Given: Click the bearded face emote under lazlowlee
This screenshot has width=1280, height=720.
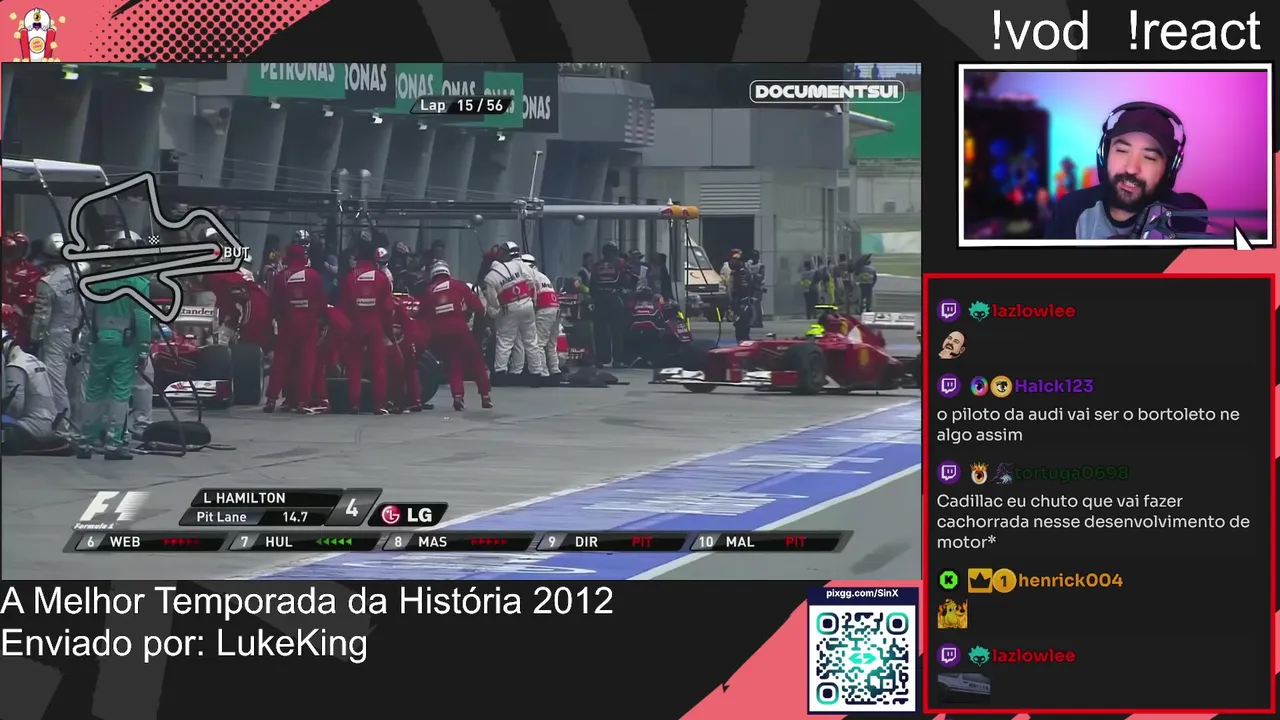Looking at the screenshot, I should coord(952,345).
